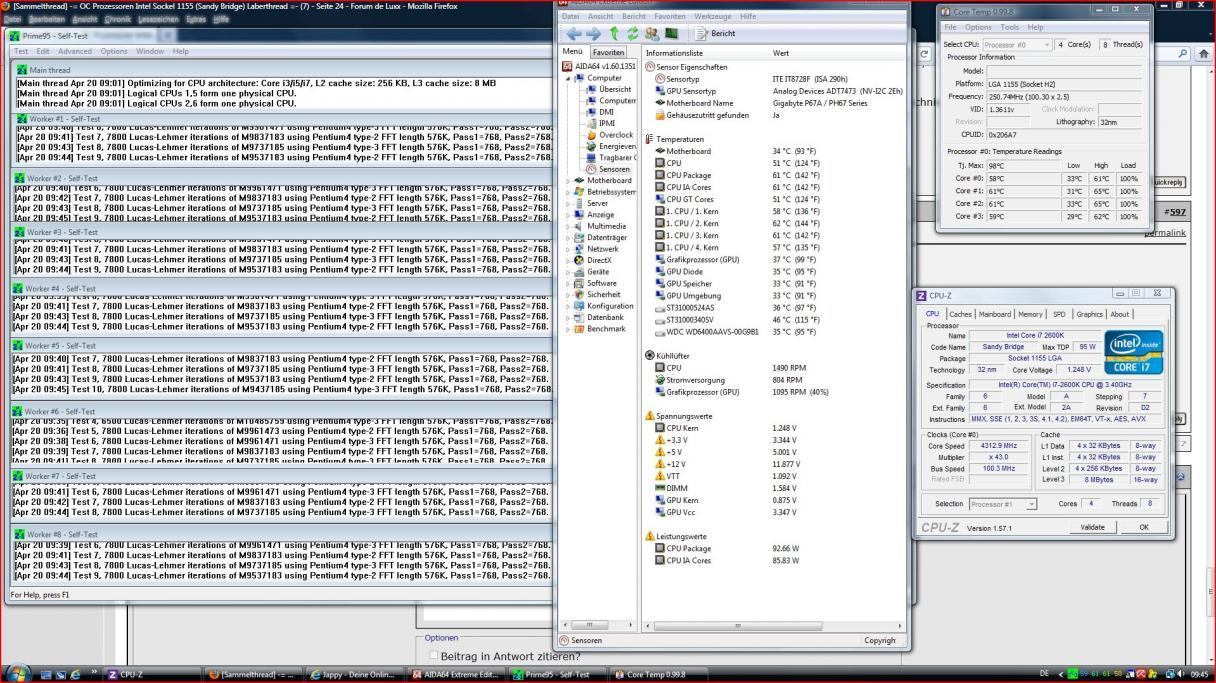
Task: Click the CPU fan Kühlfter row icon
Action: 660,368
